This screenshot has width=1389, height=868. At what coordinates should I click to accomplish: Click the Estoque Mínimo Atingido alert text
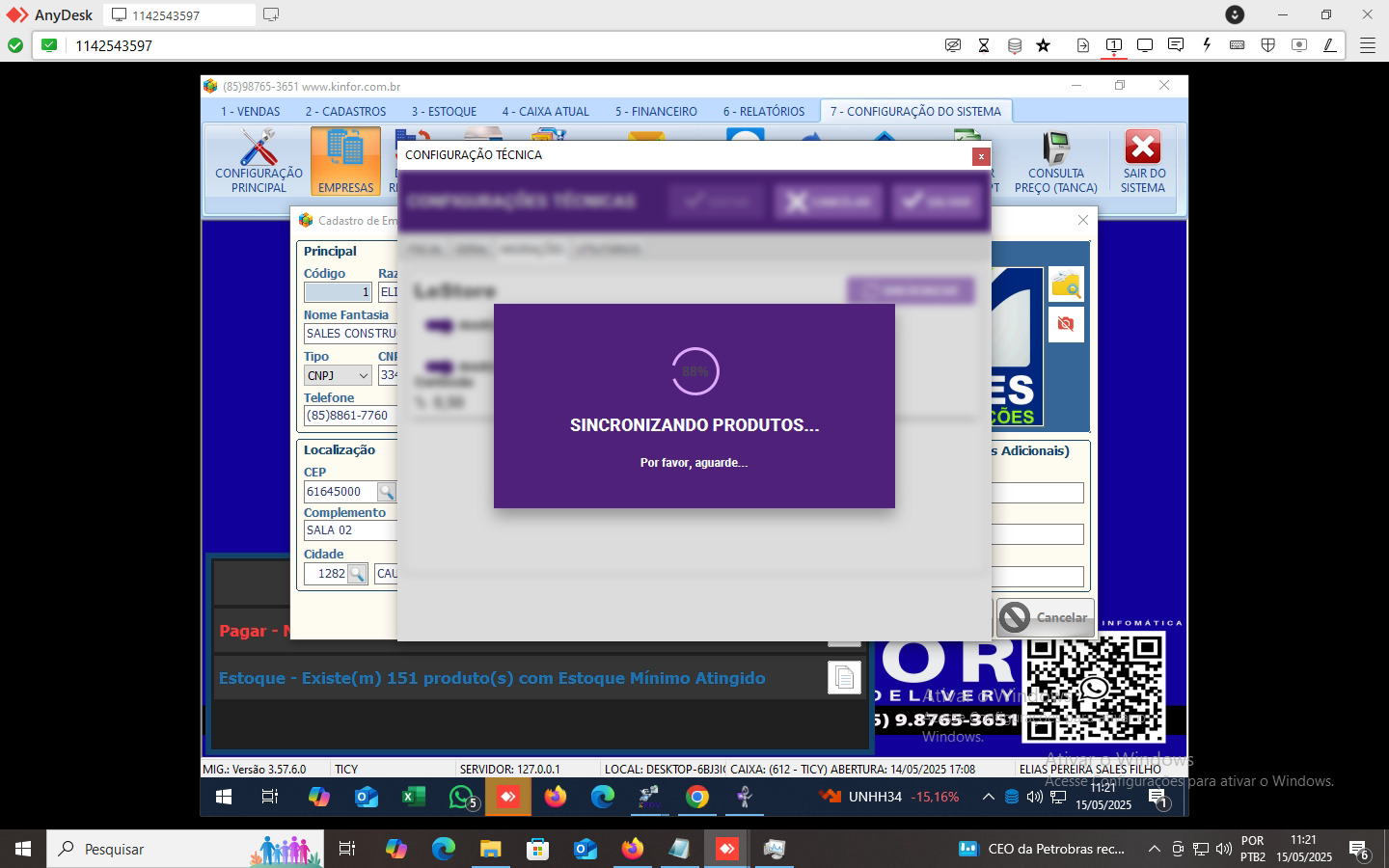click(492, 678)
